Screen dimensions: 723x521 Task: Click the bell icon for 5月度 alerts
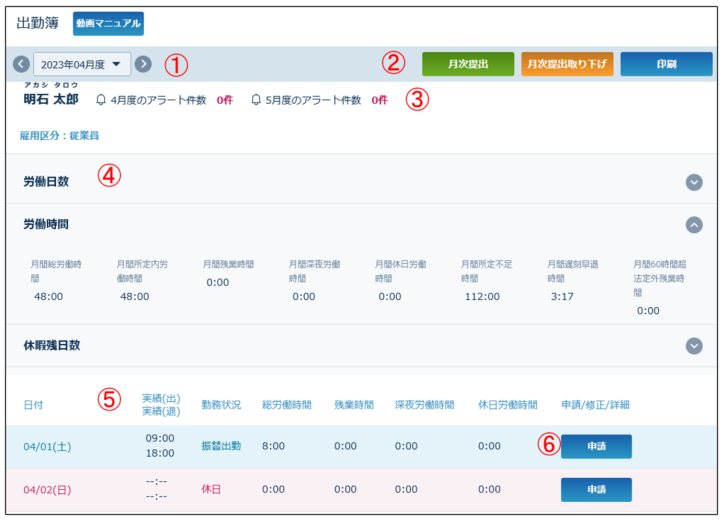tap(256, 100)
